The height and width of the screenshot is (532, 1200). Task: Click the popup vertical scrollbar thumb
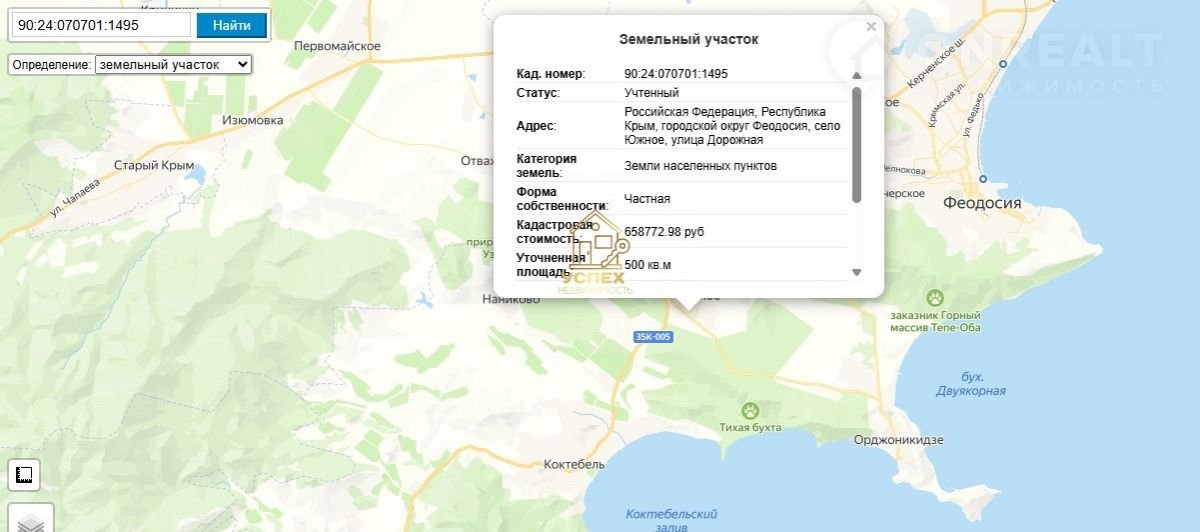point(856,145)
